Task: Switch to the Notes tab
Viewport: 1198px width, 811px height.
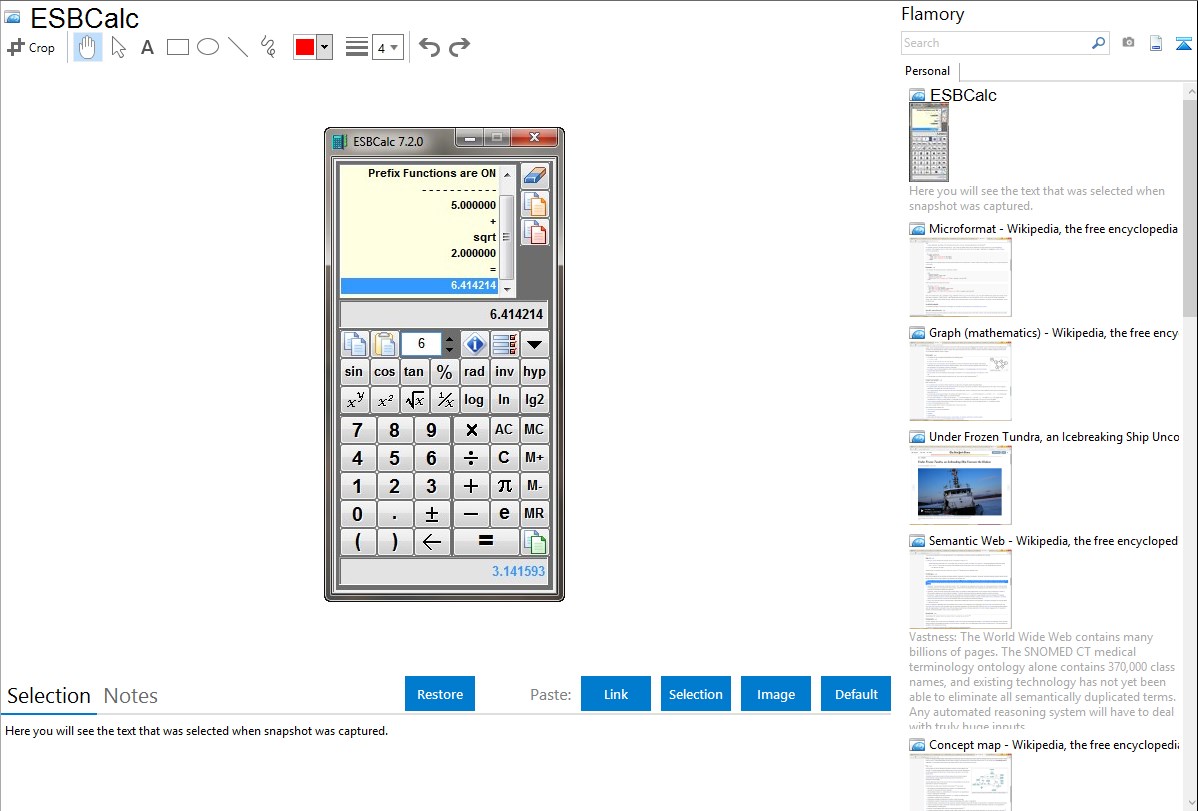Action: pyautogui.click(x=131, y=696)
